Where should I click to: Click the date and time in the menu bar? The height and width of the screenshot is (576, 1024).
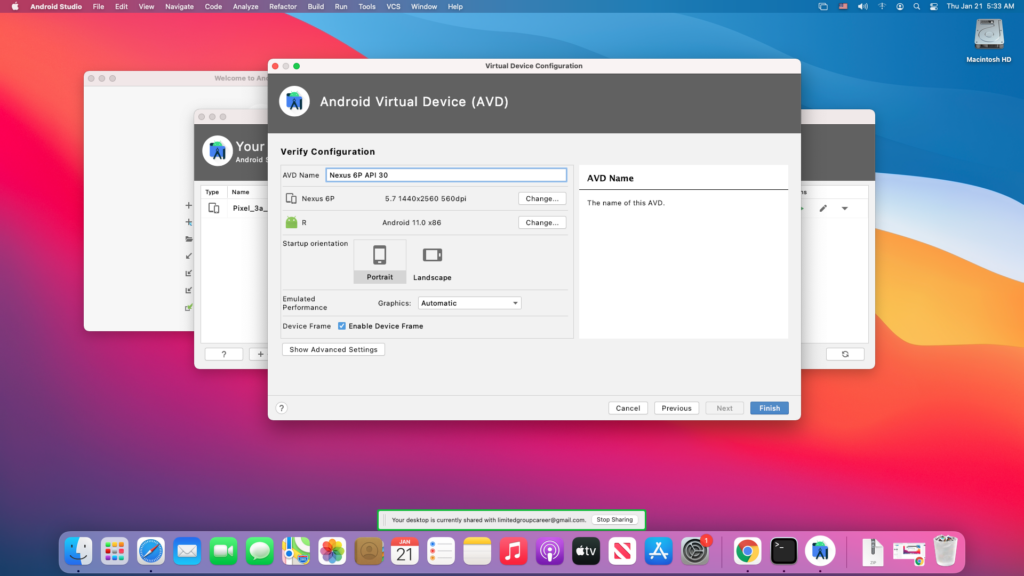[980, 7]
